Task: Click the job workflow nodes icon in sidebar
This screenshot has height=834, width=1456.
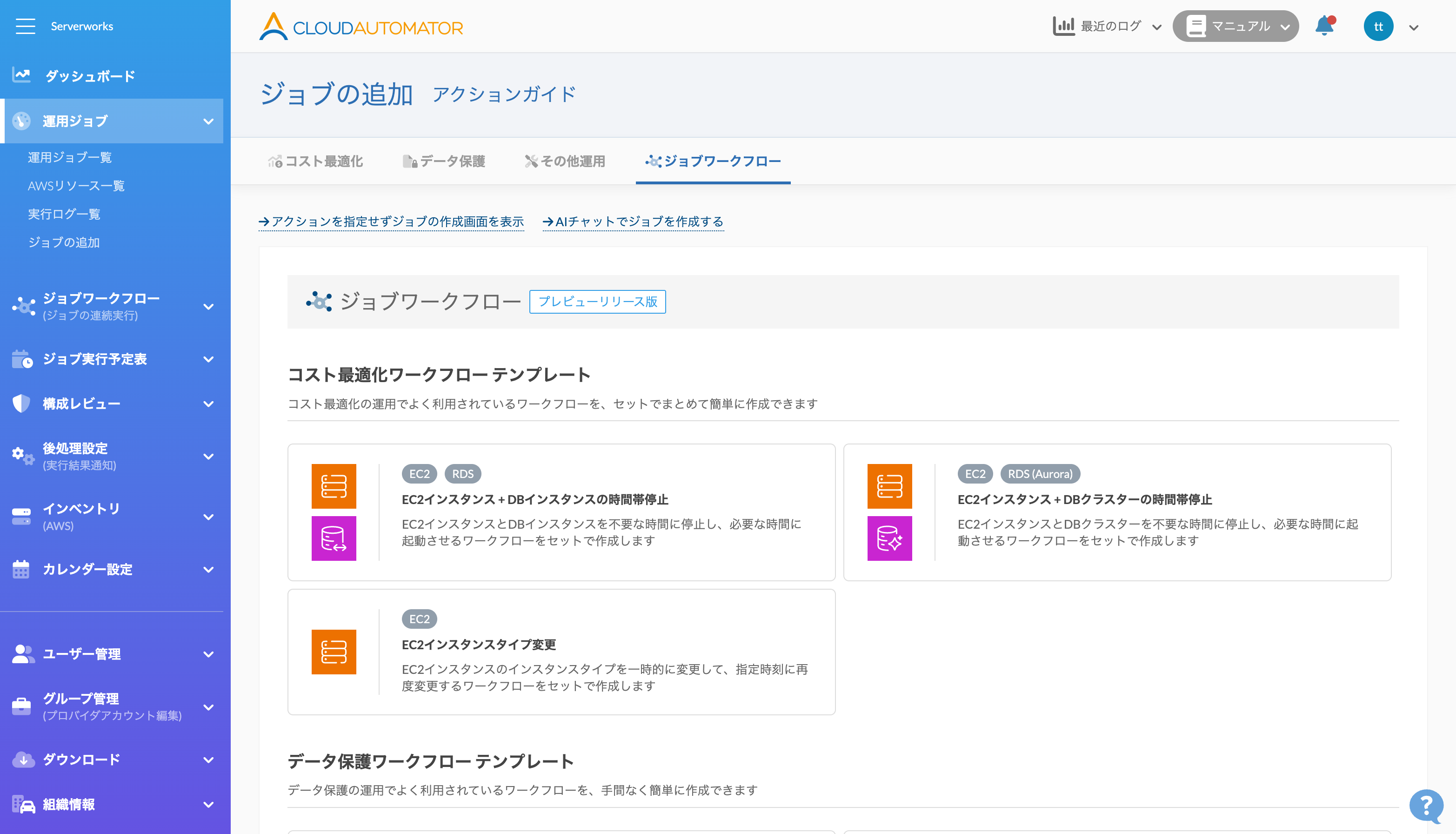Action: coord(24,306)
